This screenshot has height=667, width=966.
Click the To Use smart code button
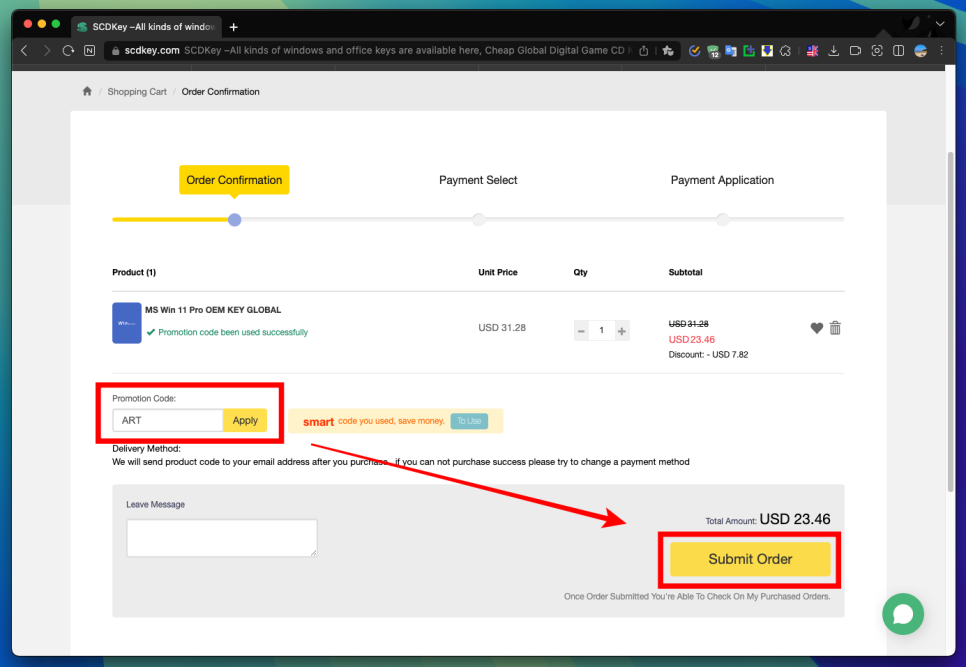point(469,421)
